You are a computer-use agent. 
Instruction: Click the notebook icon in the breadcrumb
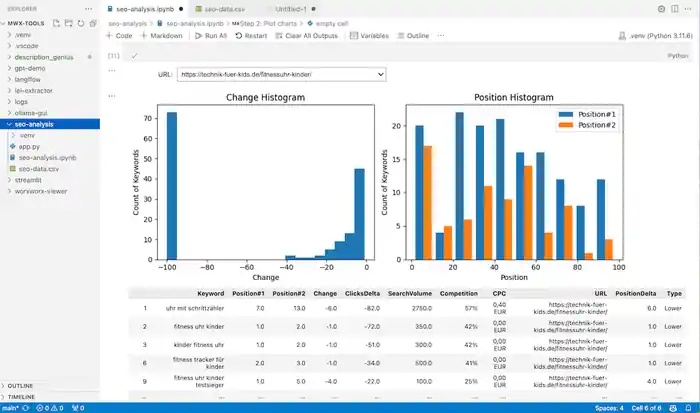click(160, 23)
